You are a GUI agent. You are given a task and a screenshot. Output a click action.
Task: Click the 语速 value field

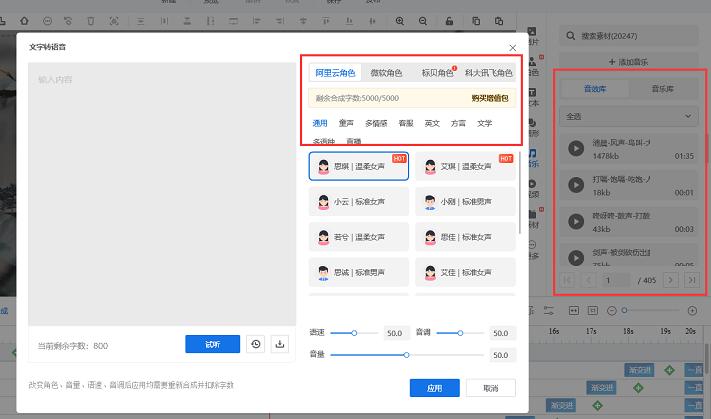click(395, 333)
